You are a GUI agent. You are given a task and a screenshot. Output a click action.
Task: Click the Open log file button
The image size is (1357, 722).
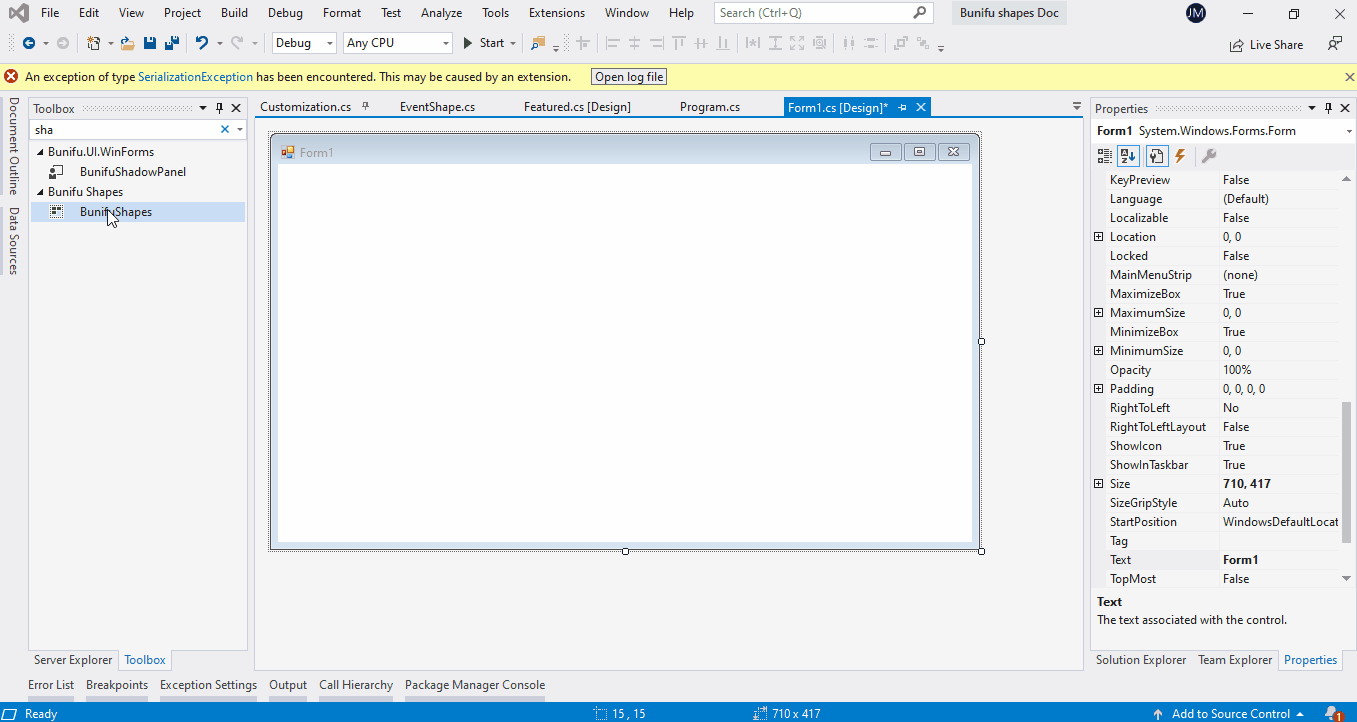pos(629,77)
